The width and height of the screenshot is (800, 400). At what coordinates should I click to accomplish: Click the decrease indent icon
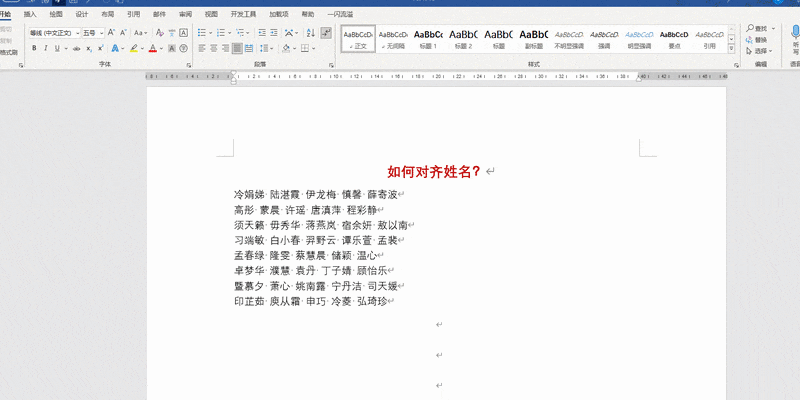pyautogui.click(x=262, y=33)
